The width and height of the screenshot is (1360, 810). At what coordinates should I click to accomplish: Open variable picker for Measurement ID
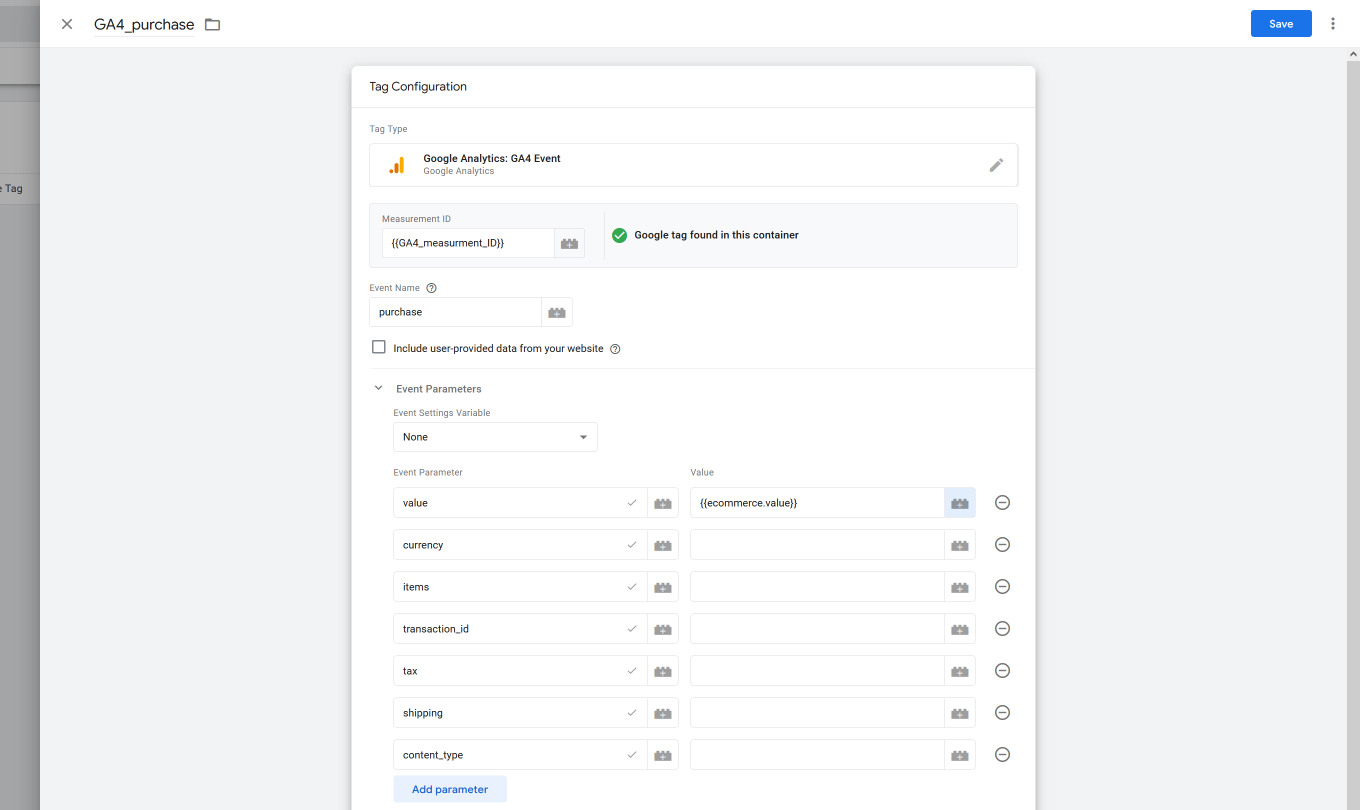[x=569, y=243]
